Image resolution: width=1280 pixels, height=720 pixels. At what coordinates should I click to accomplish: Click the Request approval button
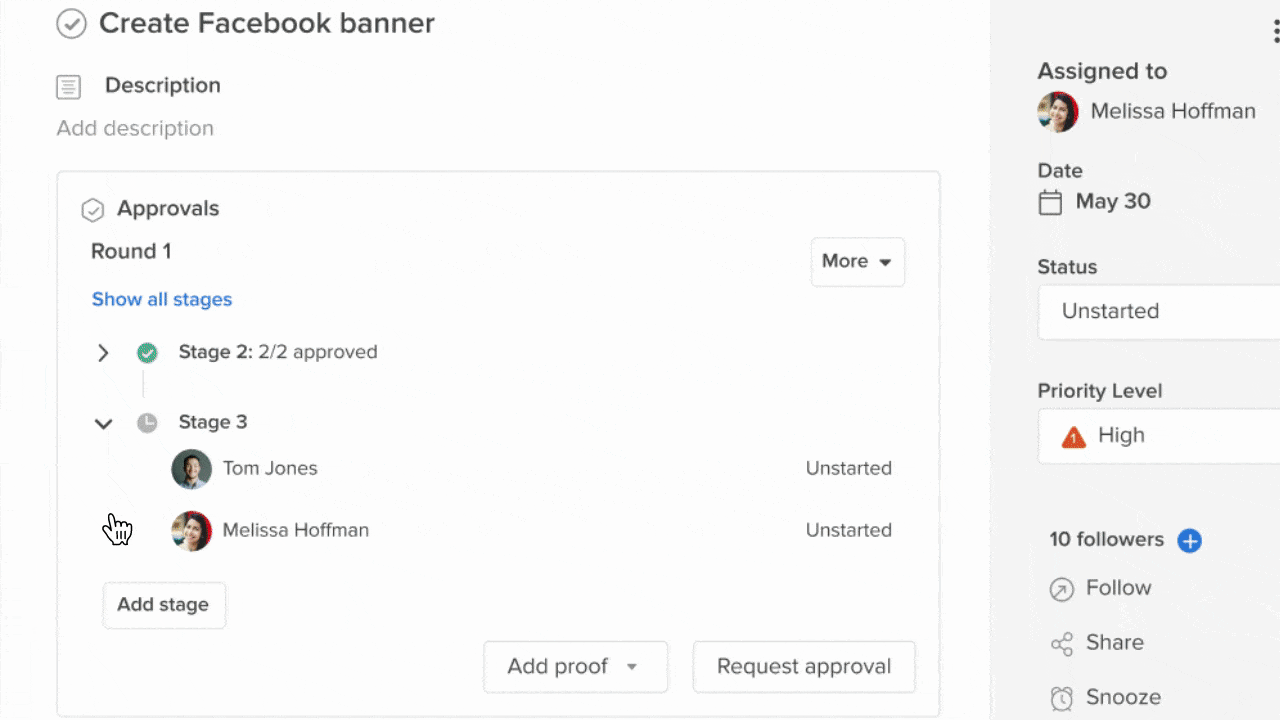pos(804,667)
